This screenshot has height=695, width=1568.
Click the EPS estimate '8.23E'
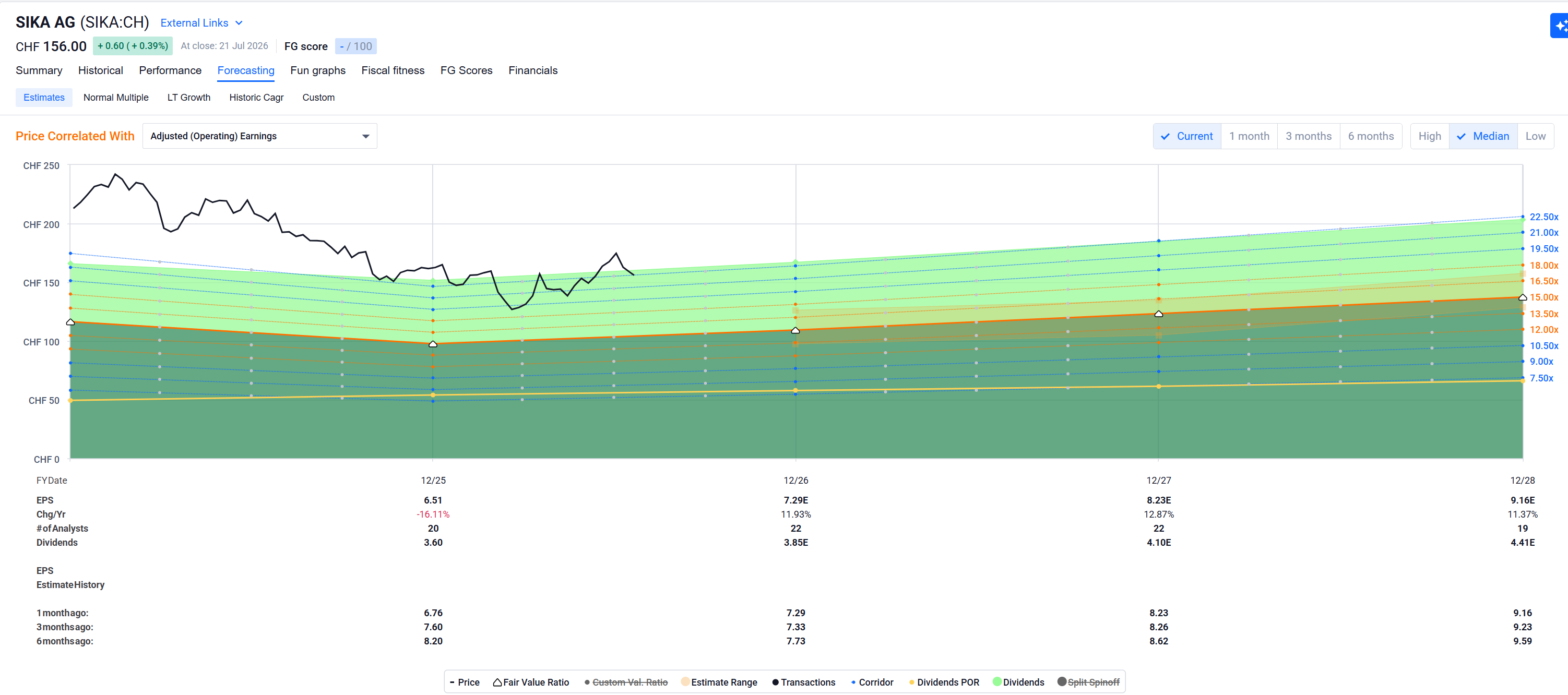[1158, 500]
